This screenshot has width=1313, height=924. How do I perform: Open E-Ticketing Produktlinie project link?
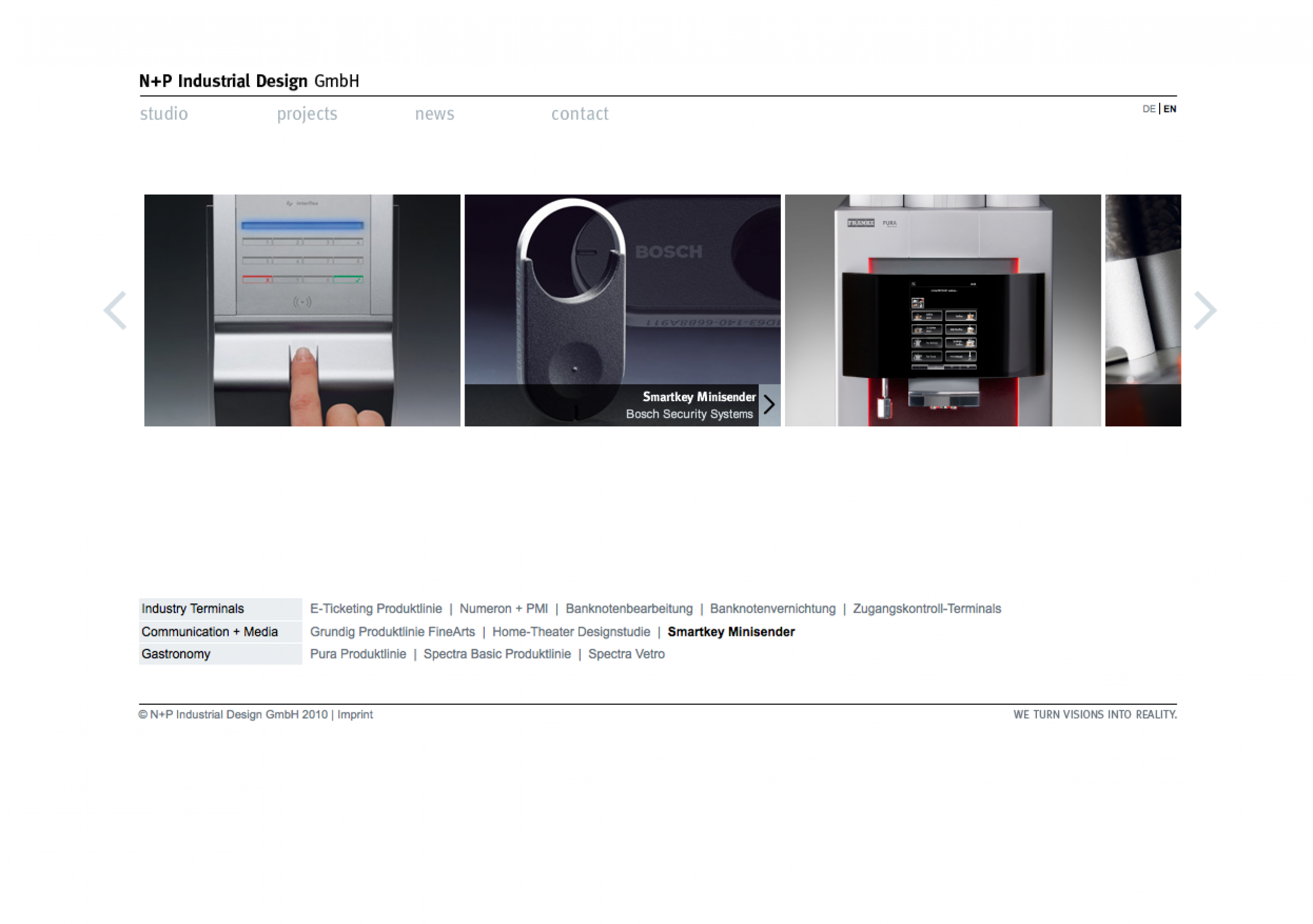(376, 609)
